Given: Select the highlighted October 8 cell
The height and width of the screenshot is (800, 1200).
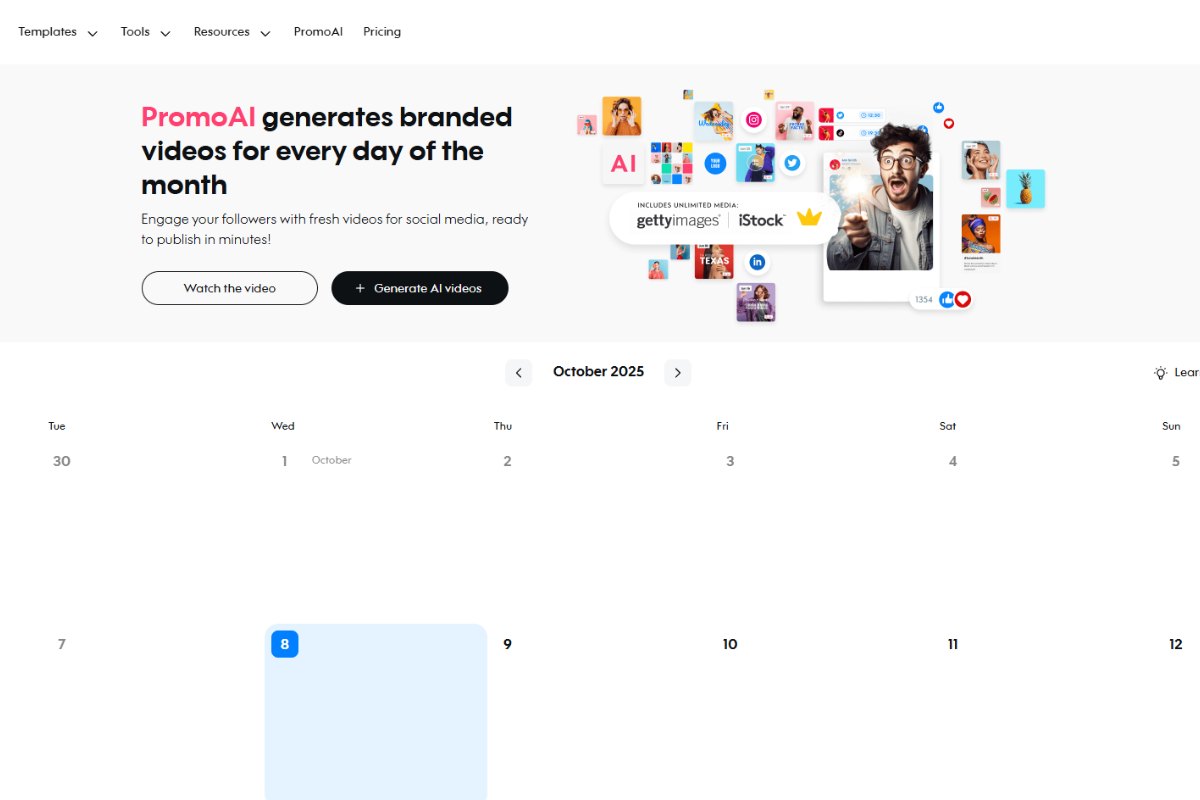Looking at the screenshot, I should click(x=376, y=712).
